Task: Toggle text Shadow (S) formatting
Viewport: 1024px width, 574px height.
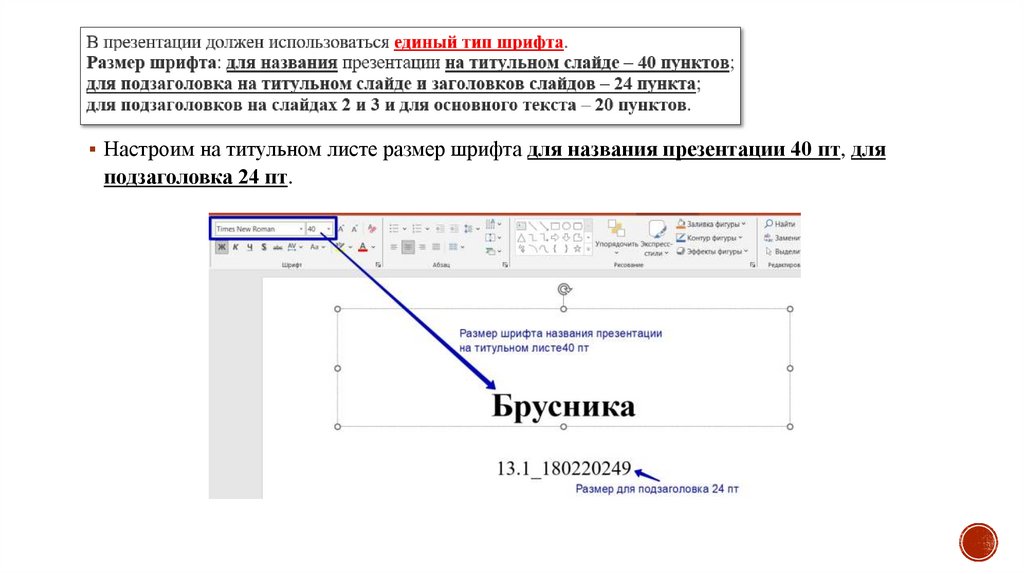Action: pyautogui.click(x=264, y=247)
